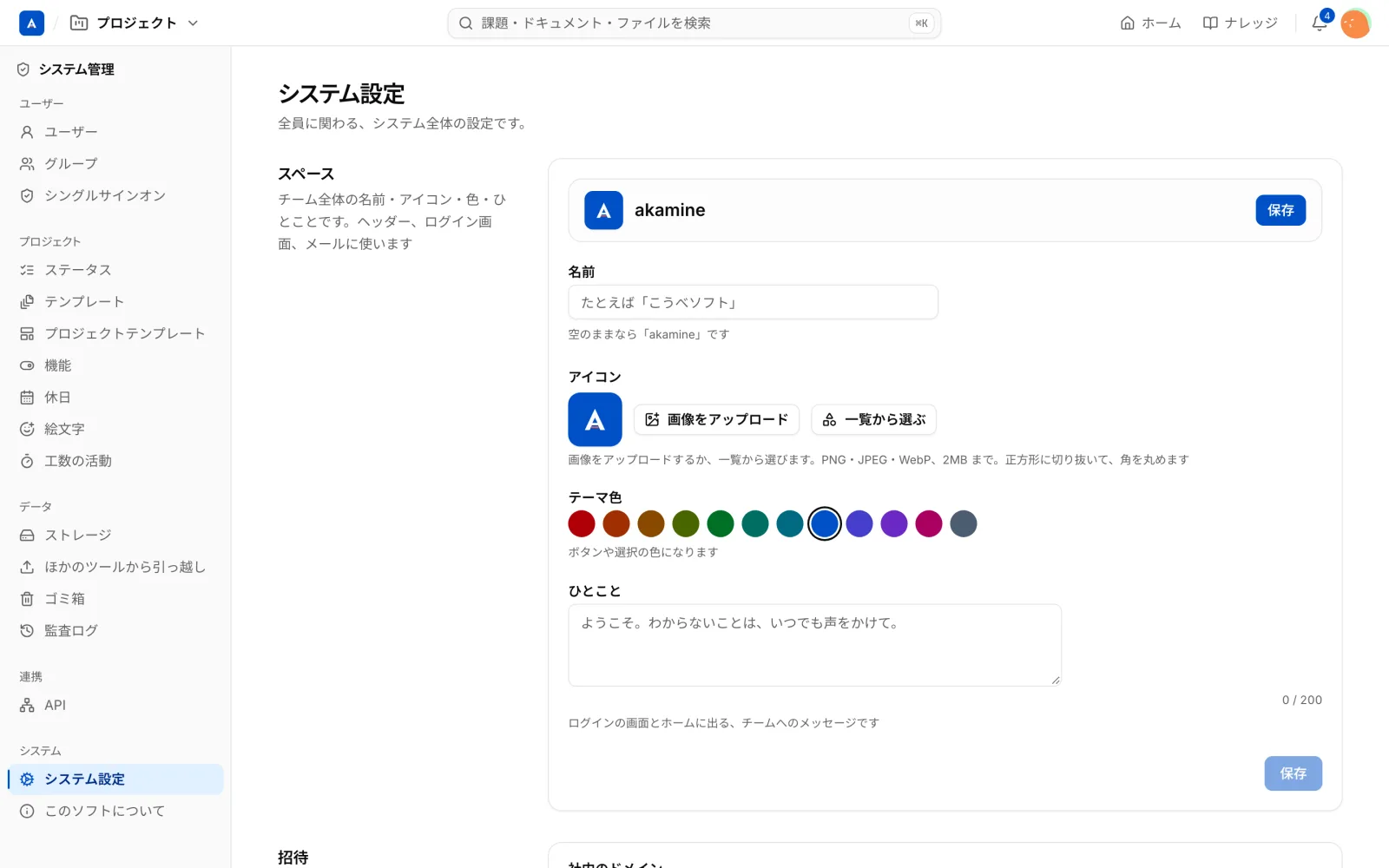This screenshot has height=868, width=1389.
Task: Open notifications bell with badge 4
Action: coord(1320,23)
